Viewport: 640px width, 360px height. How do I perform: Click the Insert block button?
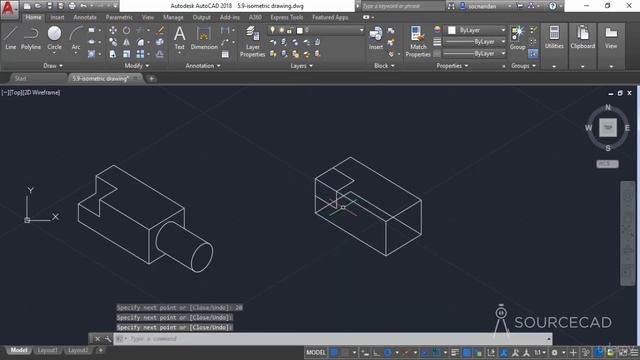376,38
